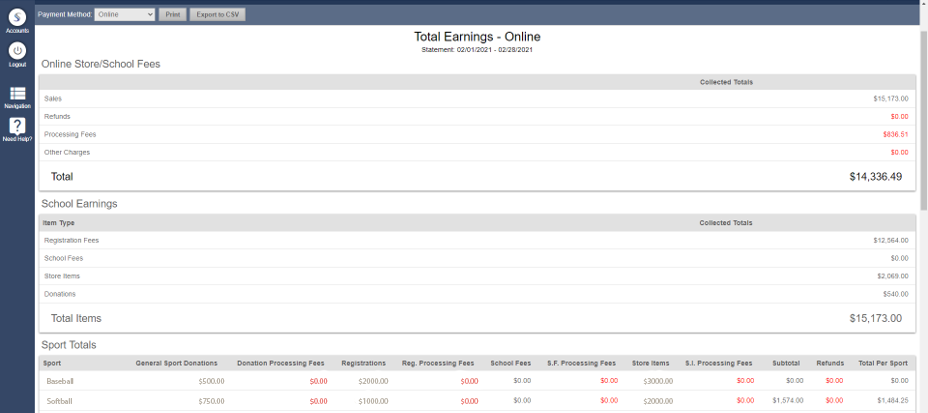Click Softball donations value $750.00
This screenshot has width=928, height=413.
212,401
